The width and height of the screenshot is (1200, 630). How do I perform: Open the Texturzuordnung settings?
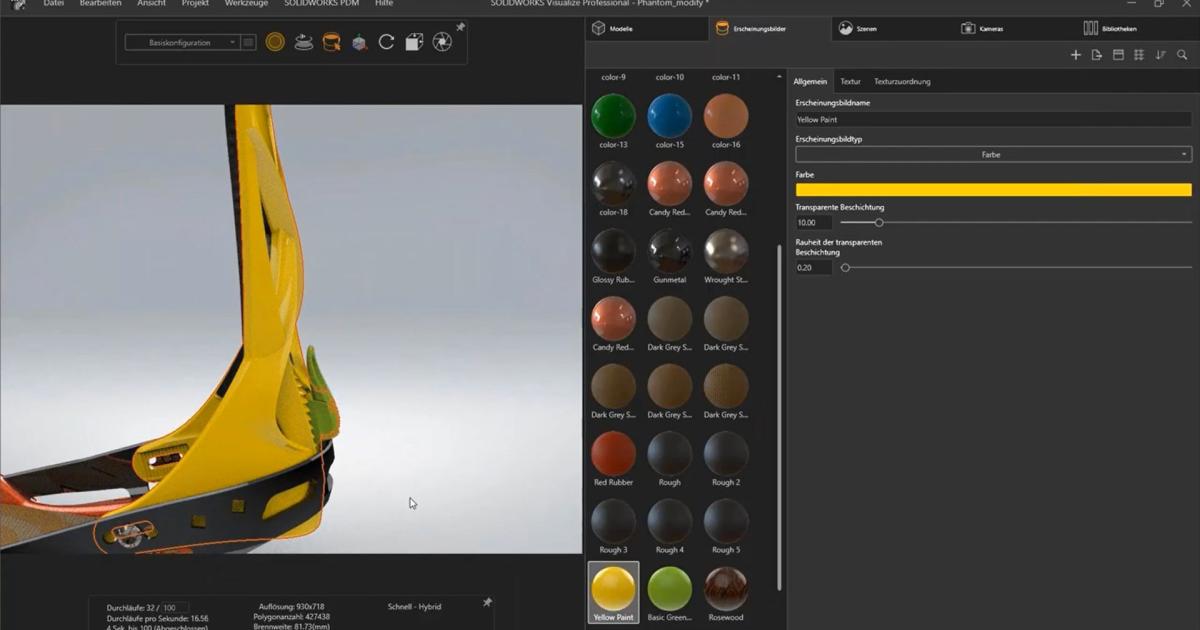tap(901, 81)
